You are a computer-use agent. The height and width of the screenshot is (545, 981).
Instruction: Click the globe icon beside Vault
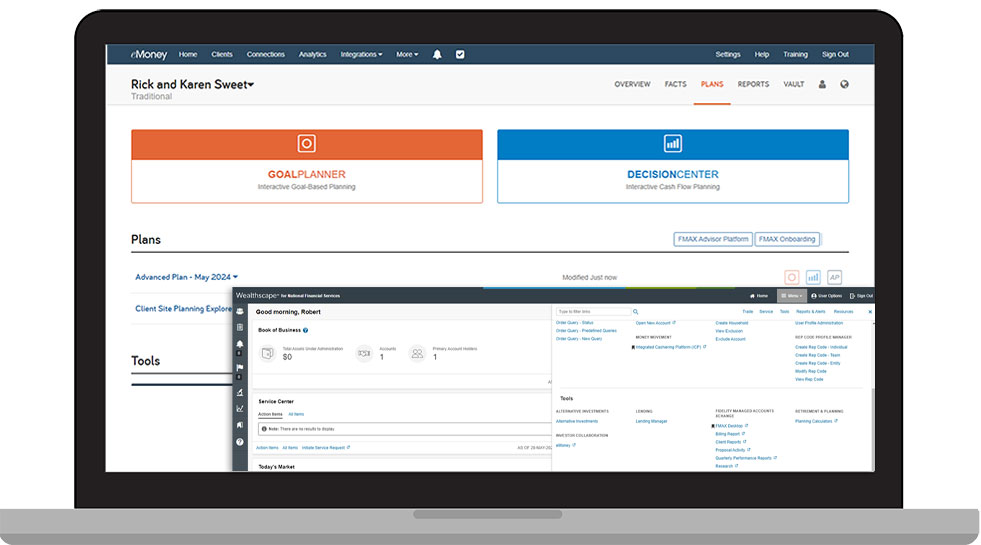click(845, 85)
